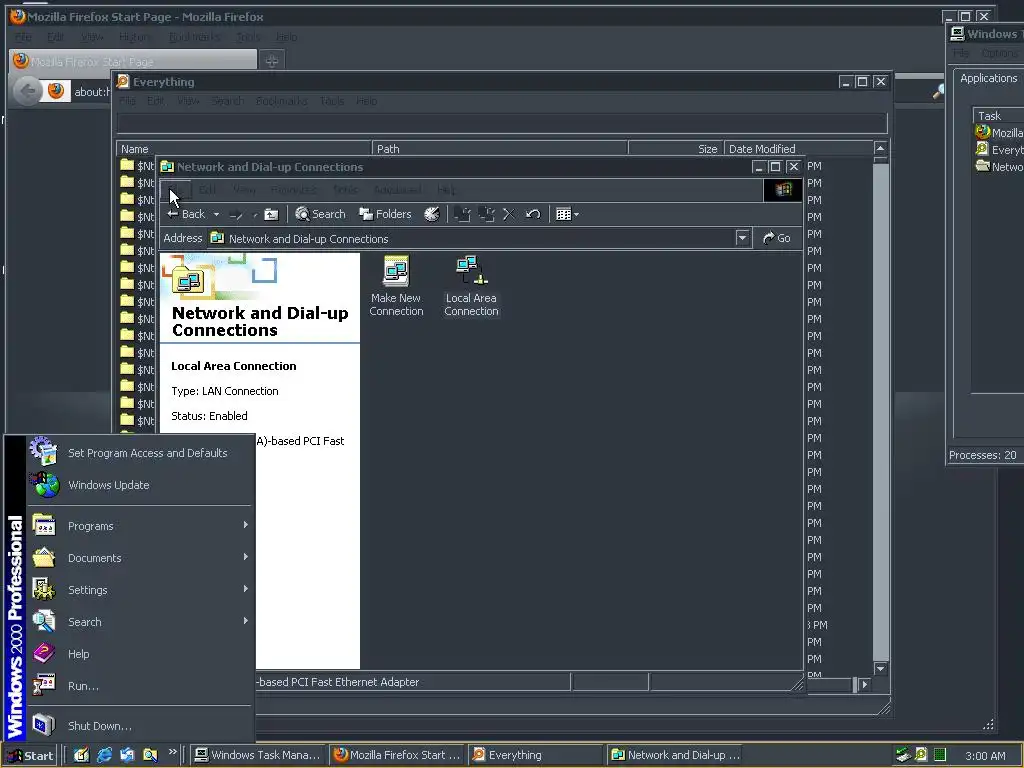Click the Task column header in Task Manager
Screen dimensions: 1024x768
(x=998, y=116)
